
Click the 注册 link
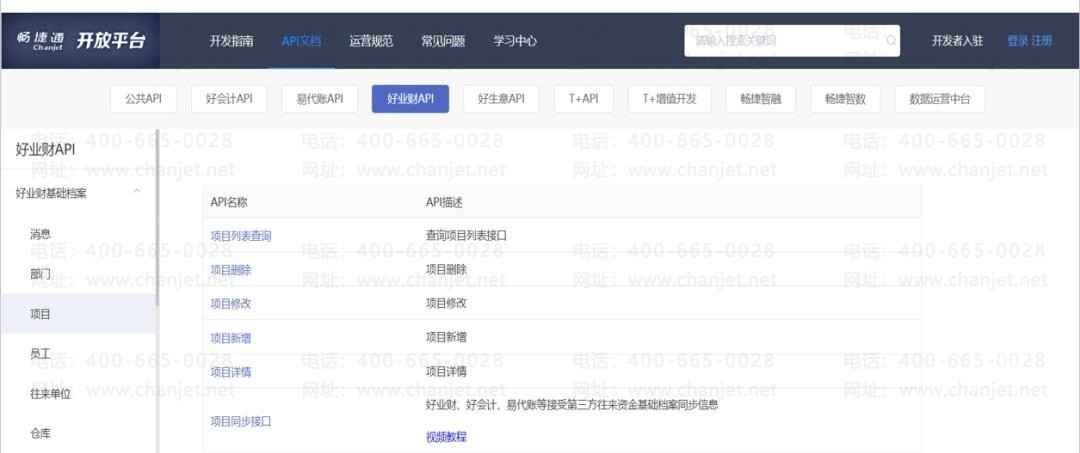[1041, 41]
